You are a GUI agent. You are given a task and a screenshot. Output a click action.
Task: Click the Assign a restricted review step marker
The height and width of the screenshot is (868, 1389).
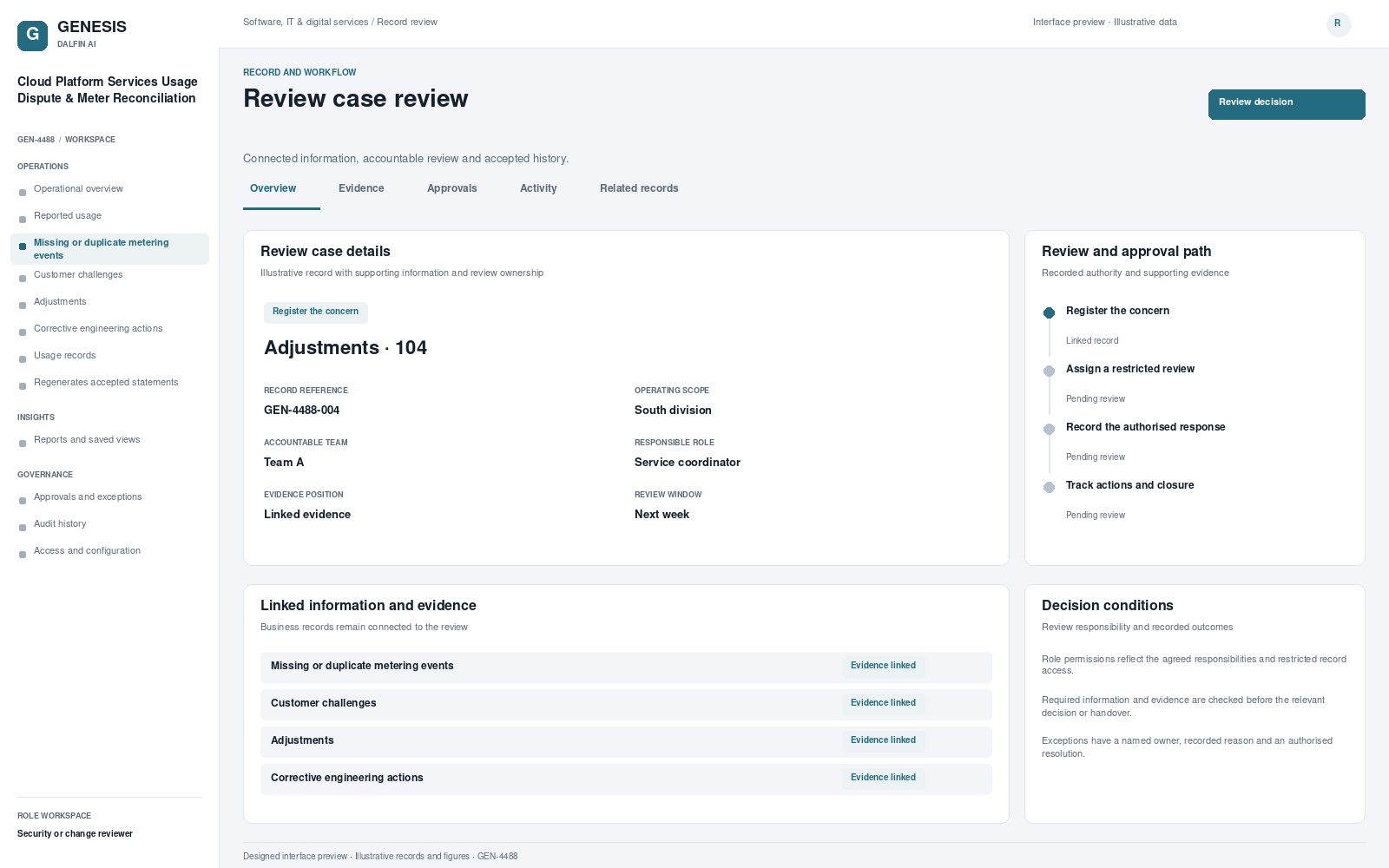coord(1049,371)
